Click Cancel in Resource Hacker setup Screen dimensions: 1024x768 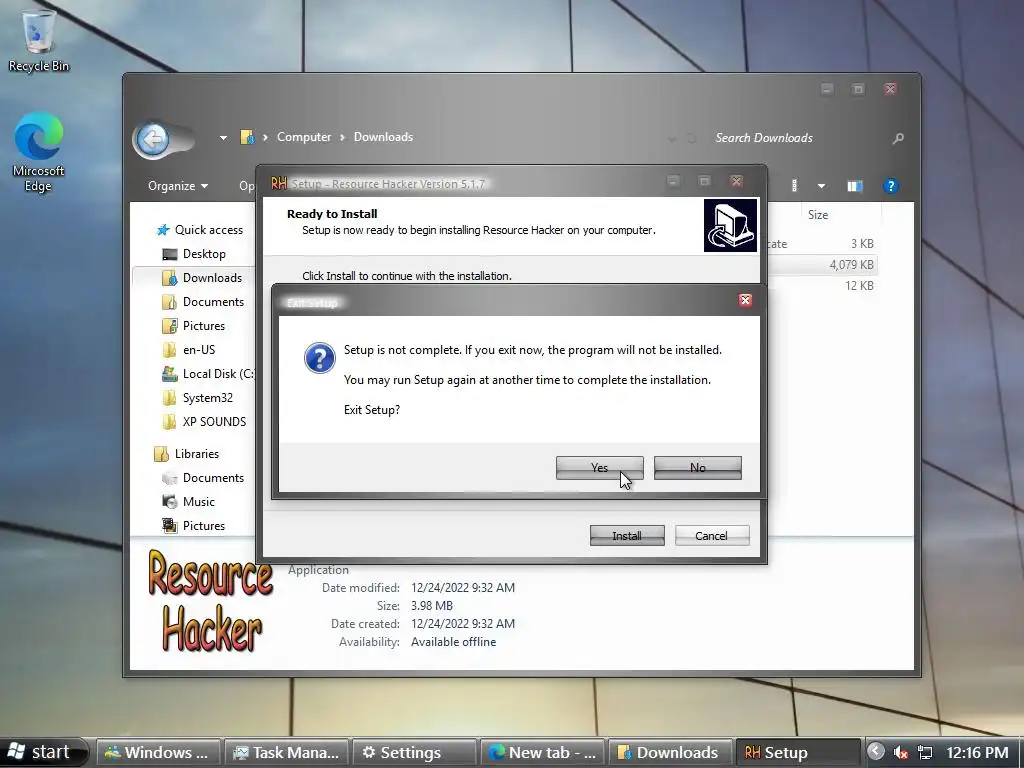712,536
